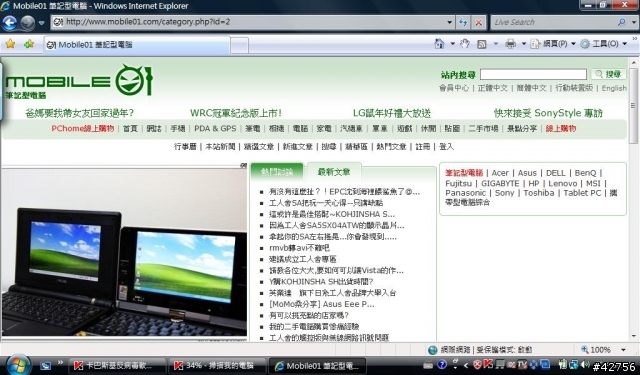Select the Mobile01 筆記型電腦 browser tab
Image resolution: width=640 pixels, height=375 pixels.
coord(137,45)
